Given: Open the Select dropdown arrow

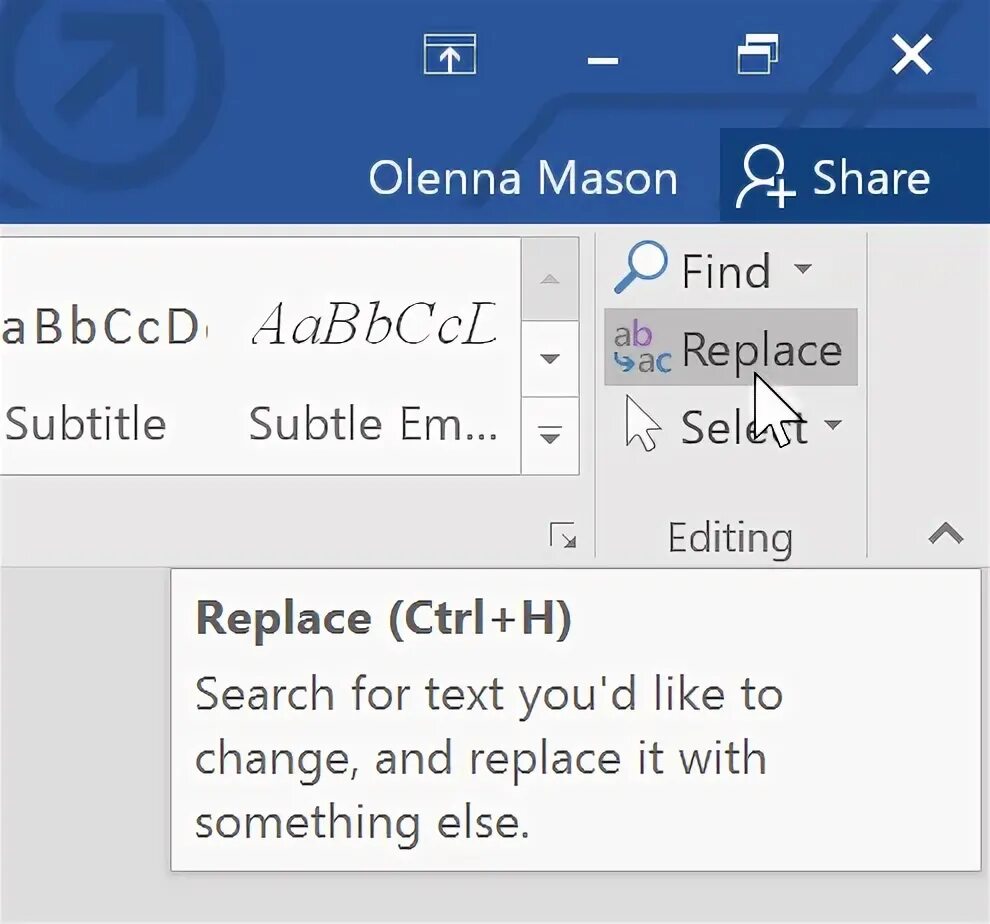Looking at the screenshot, I should (x=832, y=425).
